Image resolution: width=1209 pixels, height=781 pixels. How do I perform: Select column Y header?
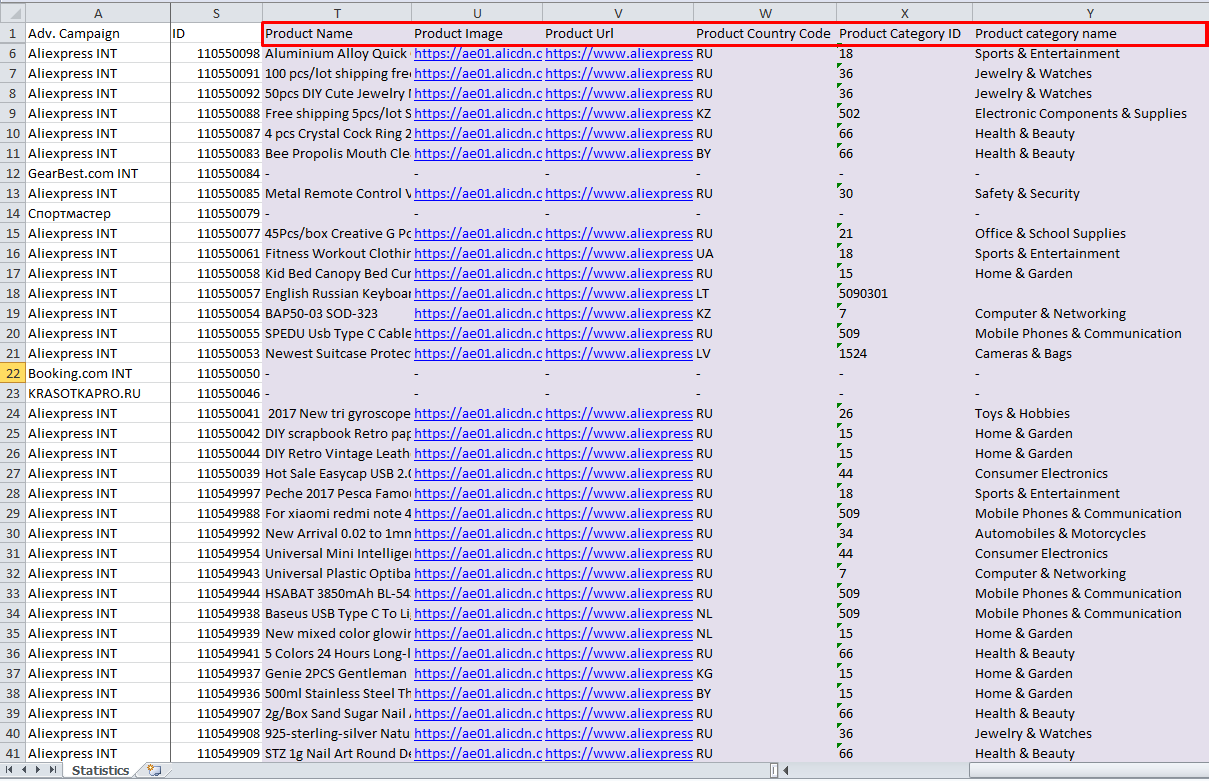point(1089,13)
